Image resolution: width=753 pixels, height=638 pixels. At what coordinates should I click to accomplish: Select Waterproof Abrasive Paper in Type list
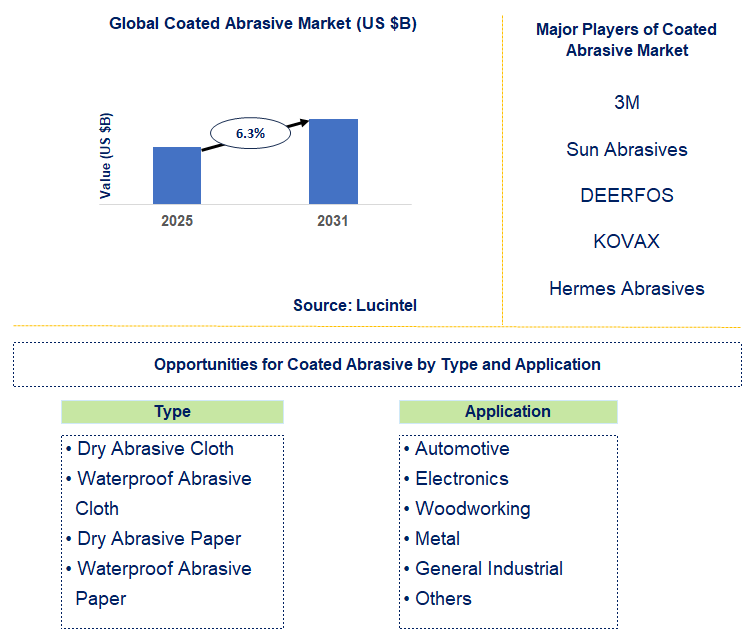pyautogui.click(x=163, y=583)
